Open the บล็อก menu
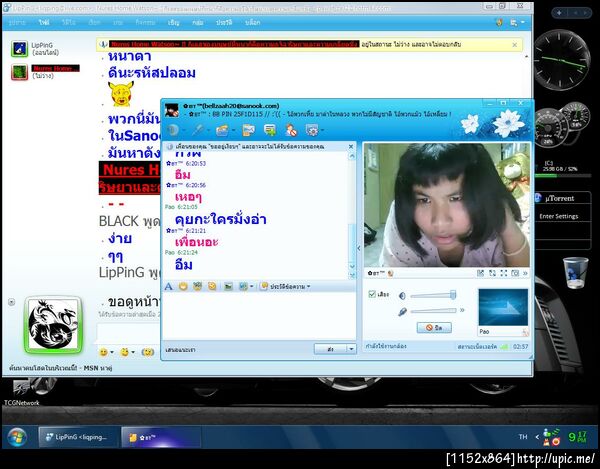Image resolution: width=600 pixels, height=469 pixels. pyautogui.click(x=253, y=23)
